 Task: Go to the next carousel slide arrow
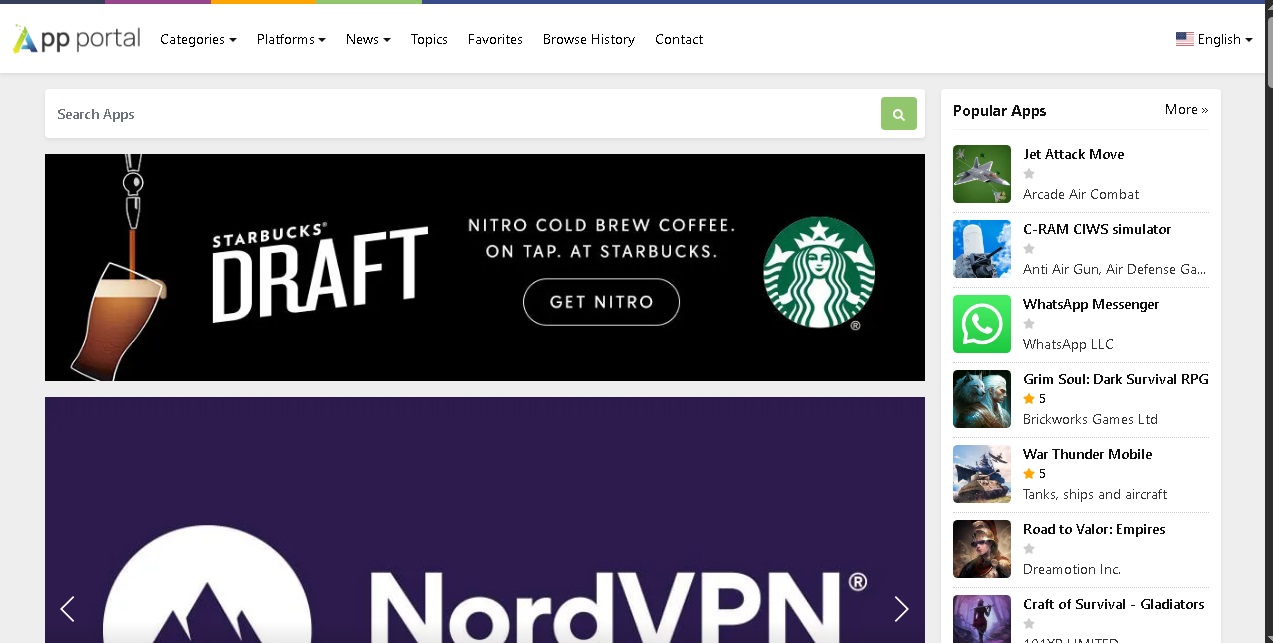tap(901, 608)
